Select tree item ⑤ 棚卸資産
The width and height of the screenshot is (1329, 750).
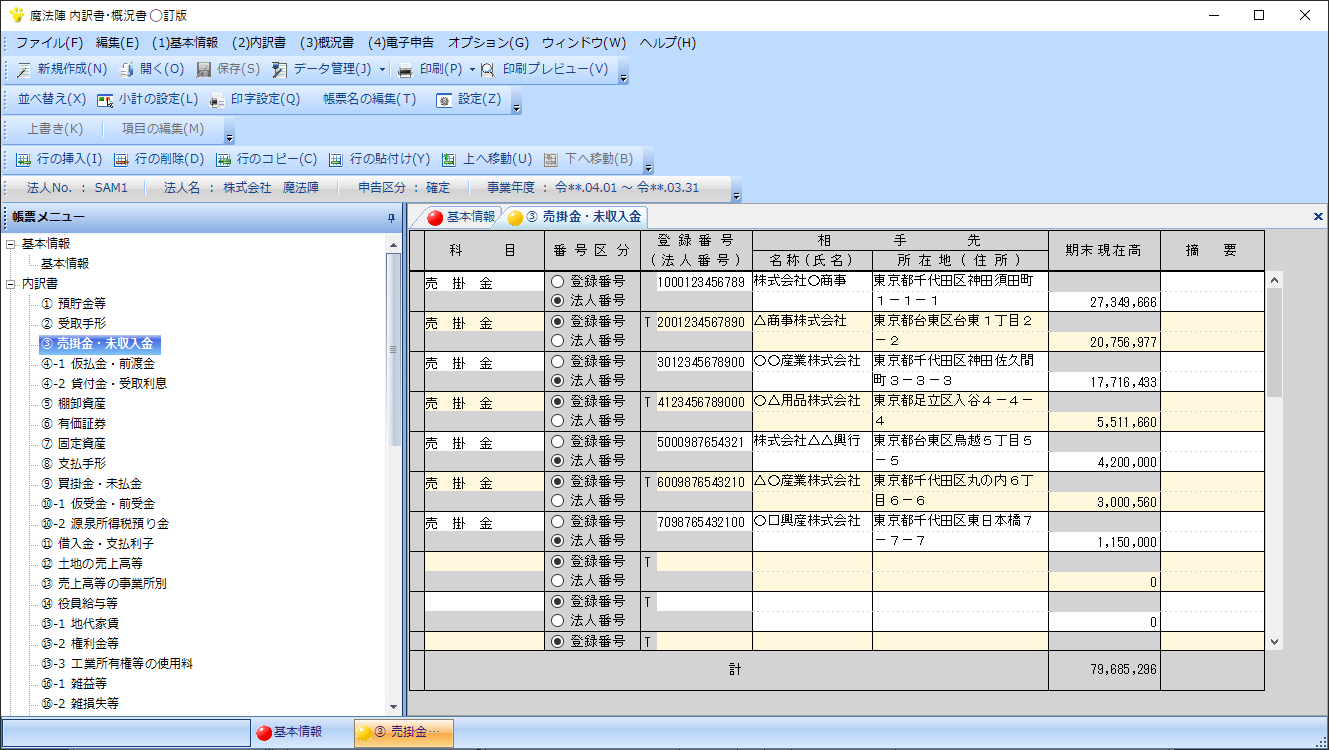pos(73,403)
